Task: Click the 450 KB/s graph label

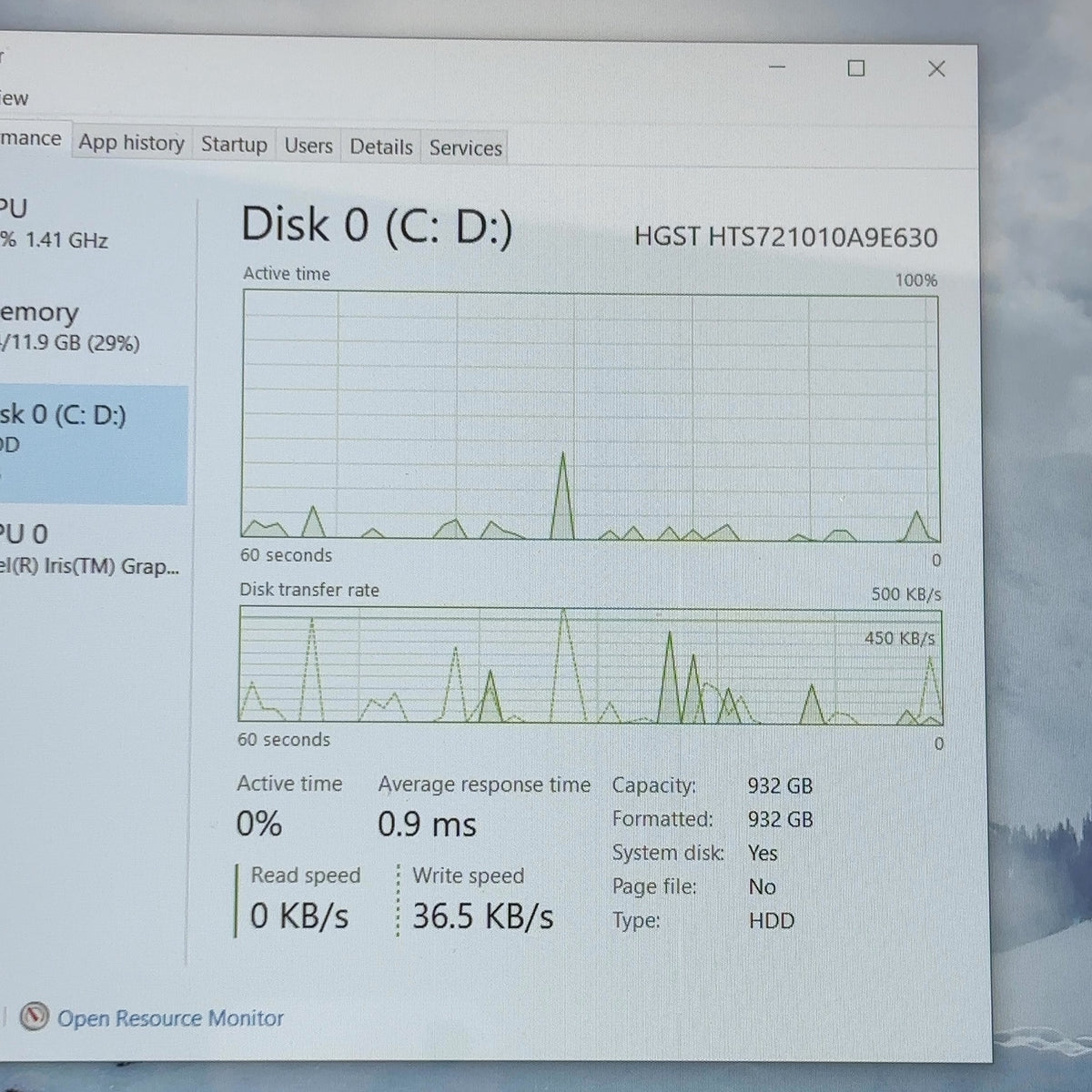Action: (899, 639)
